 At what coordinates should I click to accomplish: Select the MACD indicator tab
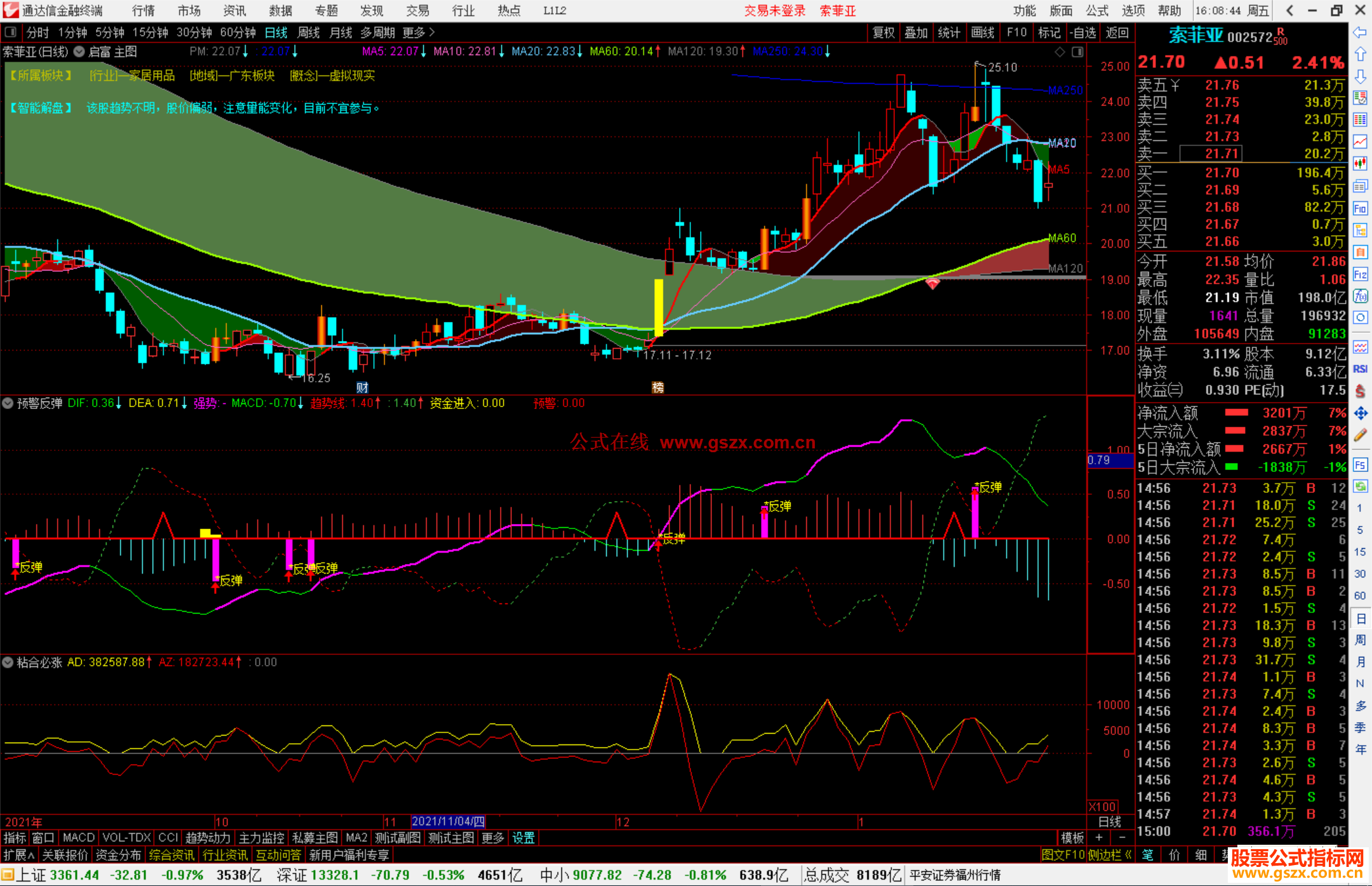[x=79, y=838]
